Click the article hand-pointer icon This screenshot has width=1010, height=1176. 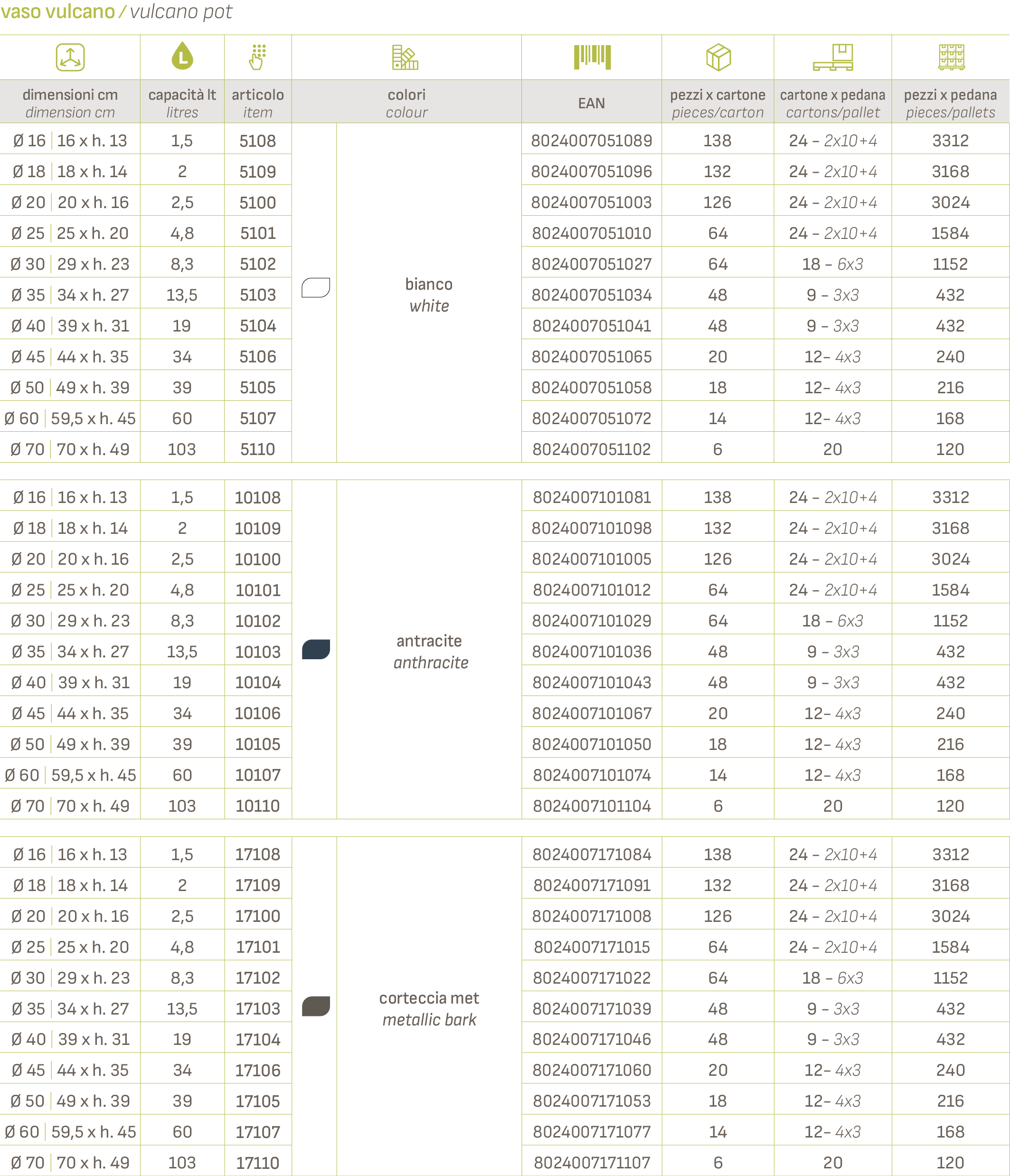pos(258,57)
